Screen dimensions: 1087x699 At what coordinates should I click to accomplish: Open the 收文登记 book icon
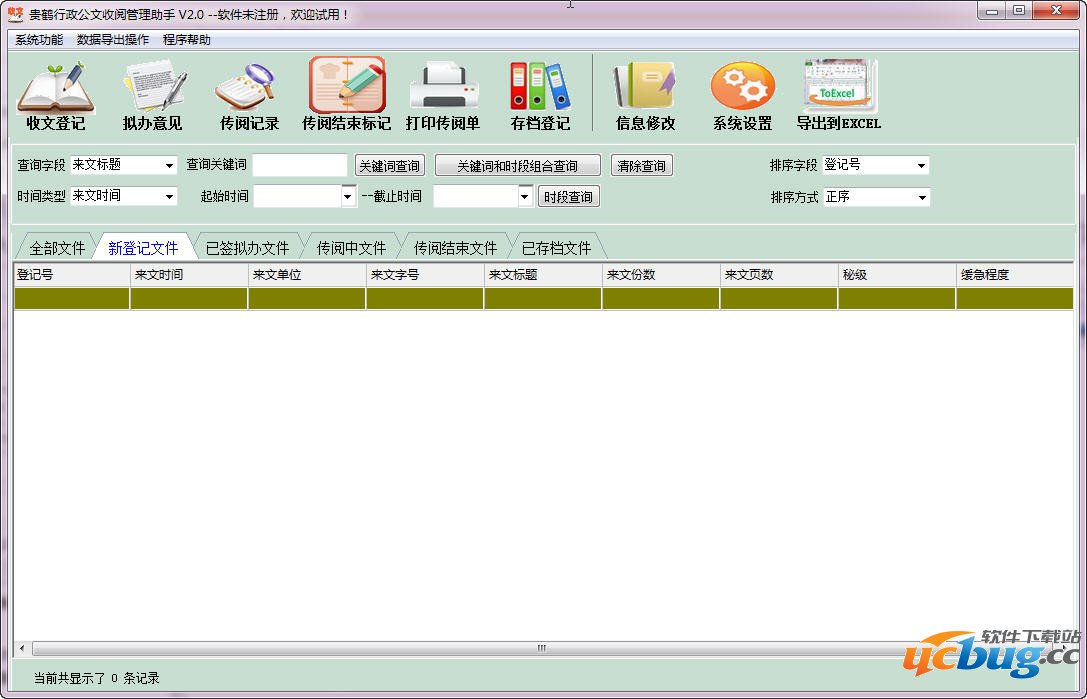point(55,88)
